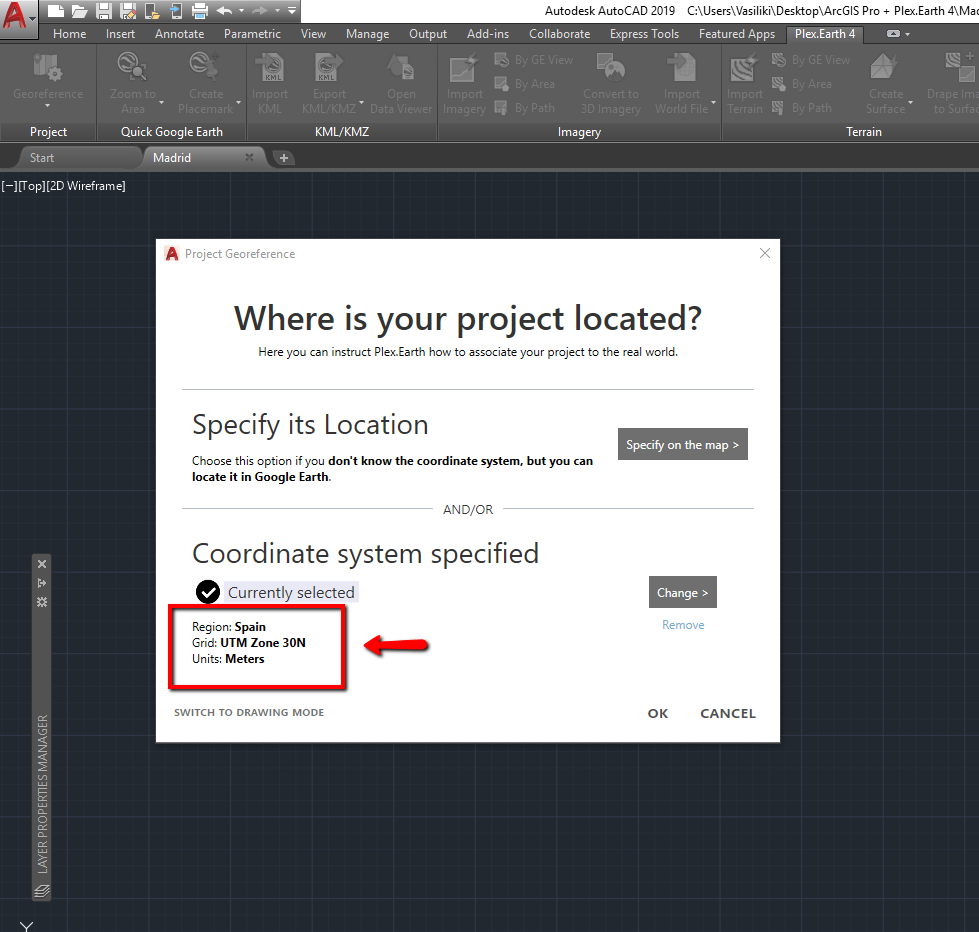Open Customize Quick Access Toolbar dropdown

tap(292, 11)
